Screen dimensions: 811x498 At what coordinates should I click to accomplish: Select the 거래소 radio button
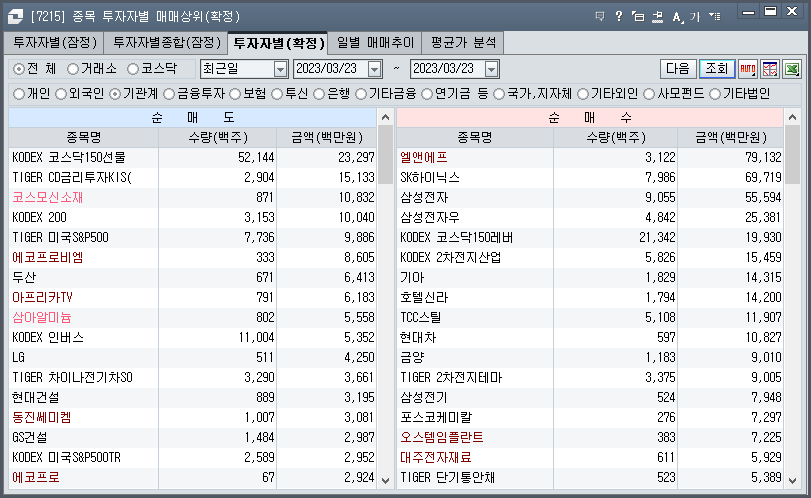(73, 69)
